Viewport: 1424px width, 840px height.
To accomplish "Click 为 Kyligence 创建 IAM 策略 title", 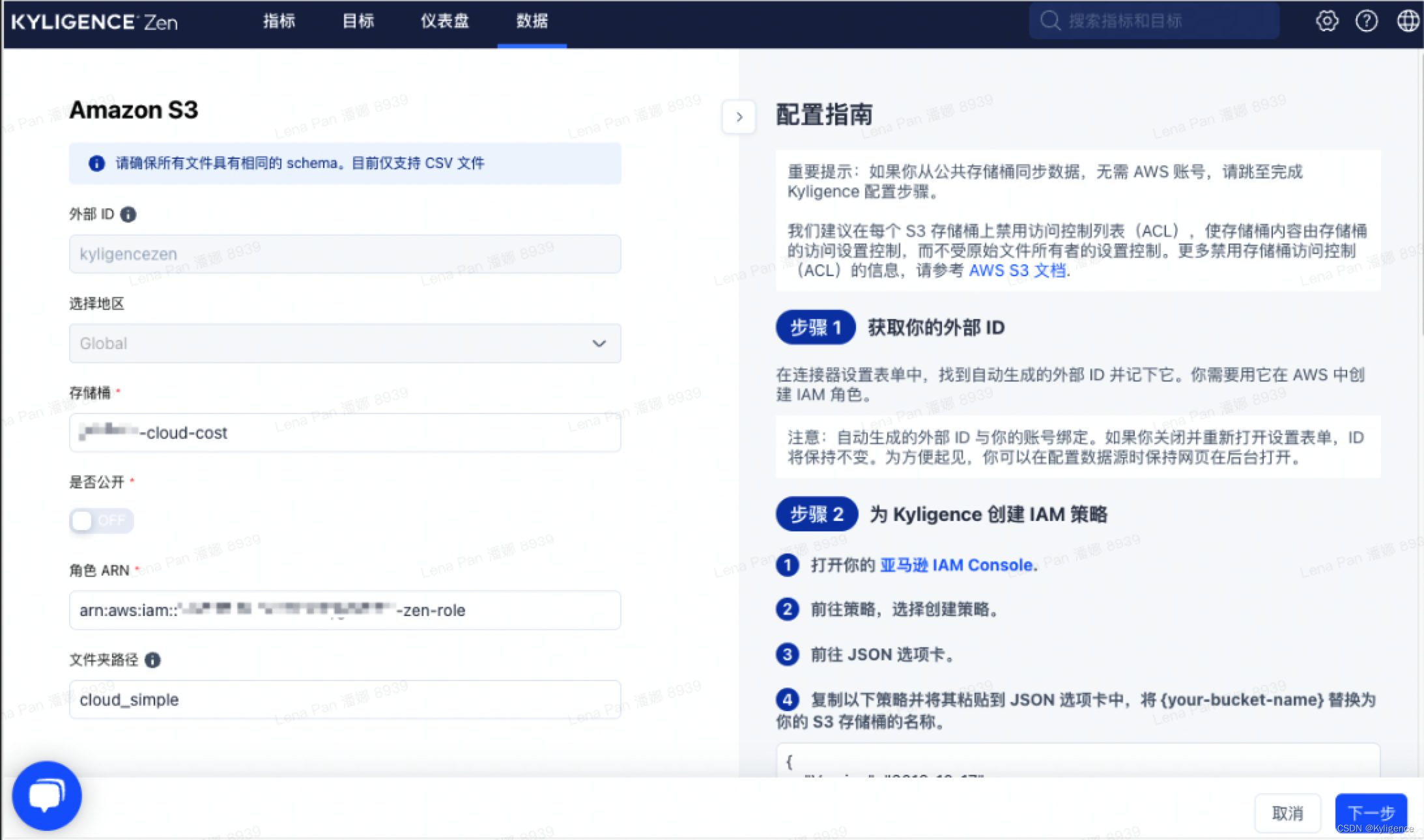I will click(988, 514).
